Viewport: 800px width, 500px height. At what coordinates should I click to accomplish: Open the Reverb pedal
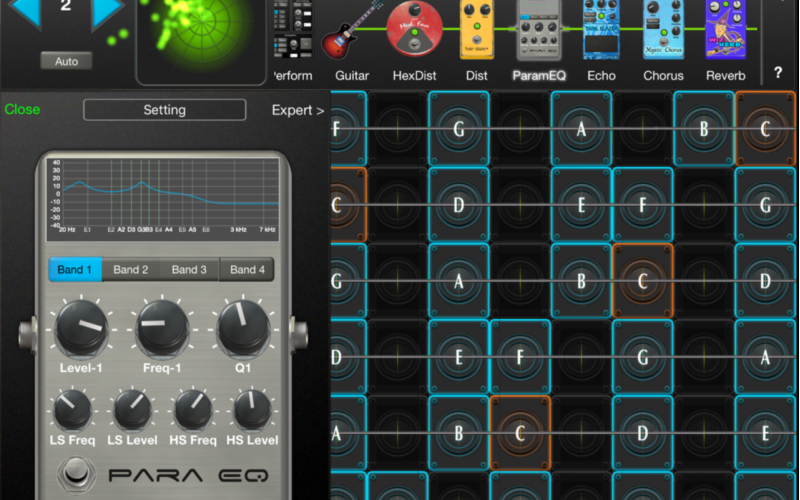[x=726, y=32]
